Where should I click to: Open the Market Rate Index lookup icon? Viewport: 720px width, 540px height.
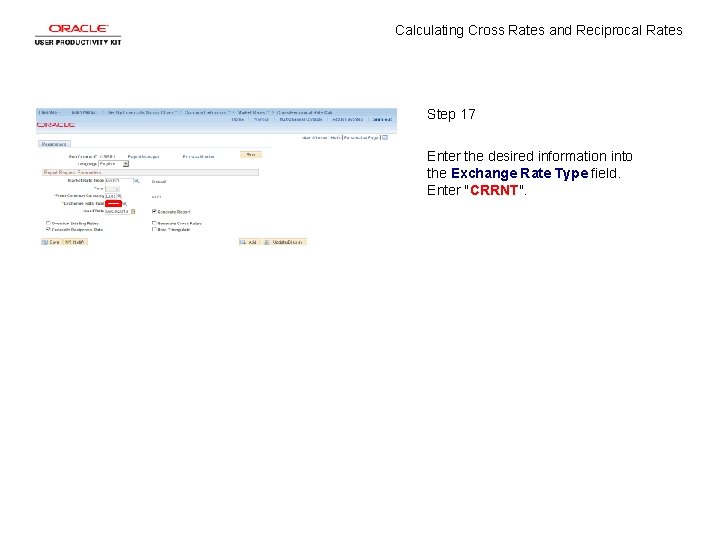pyautogui.click(x=136, y=181)
